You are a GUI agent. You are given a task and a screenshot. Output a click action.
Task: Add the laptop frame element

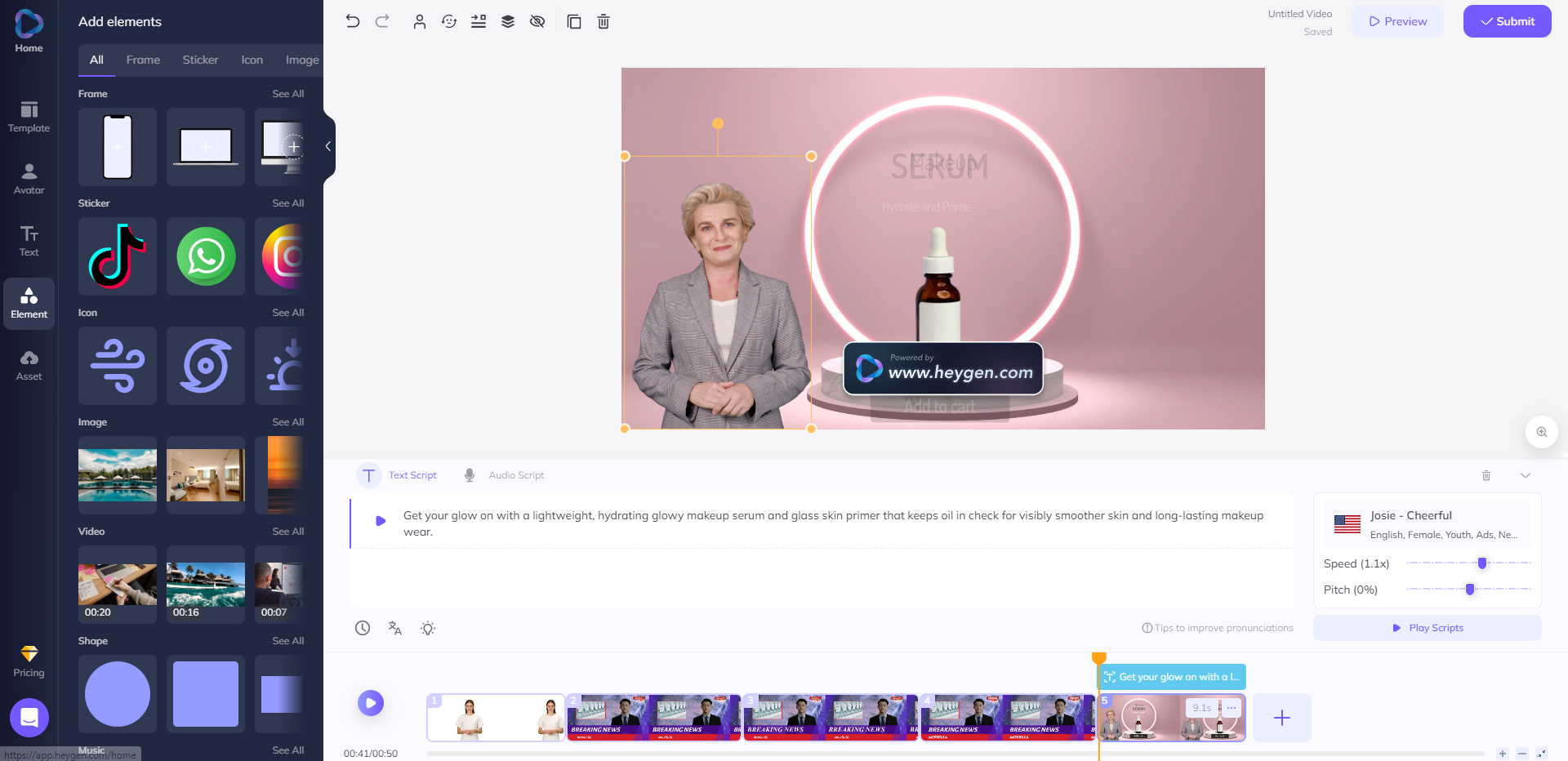206,147
